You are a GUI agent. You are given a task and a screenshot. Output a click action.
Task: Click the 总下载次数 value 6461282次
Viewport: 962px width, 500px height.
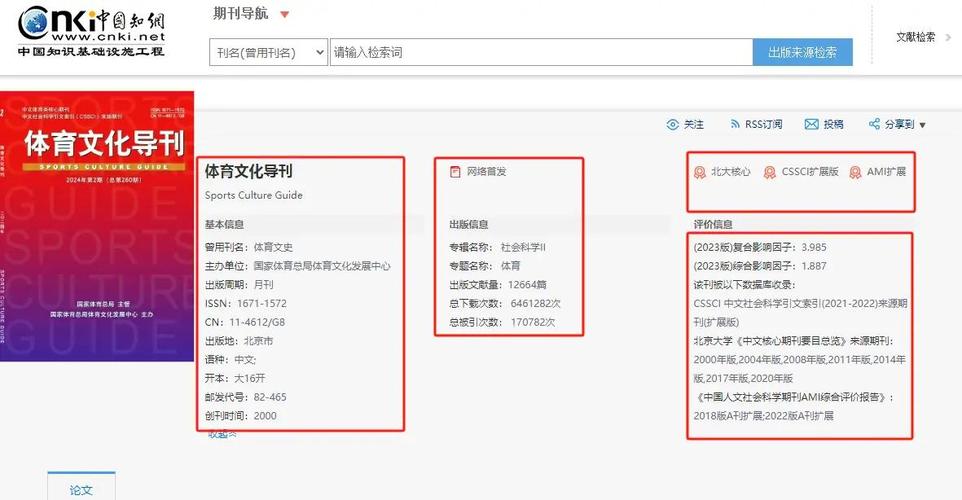click(536, 304)
